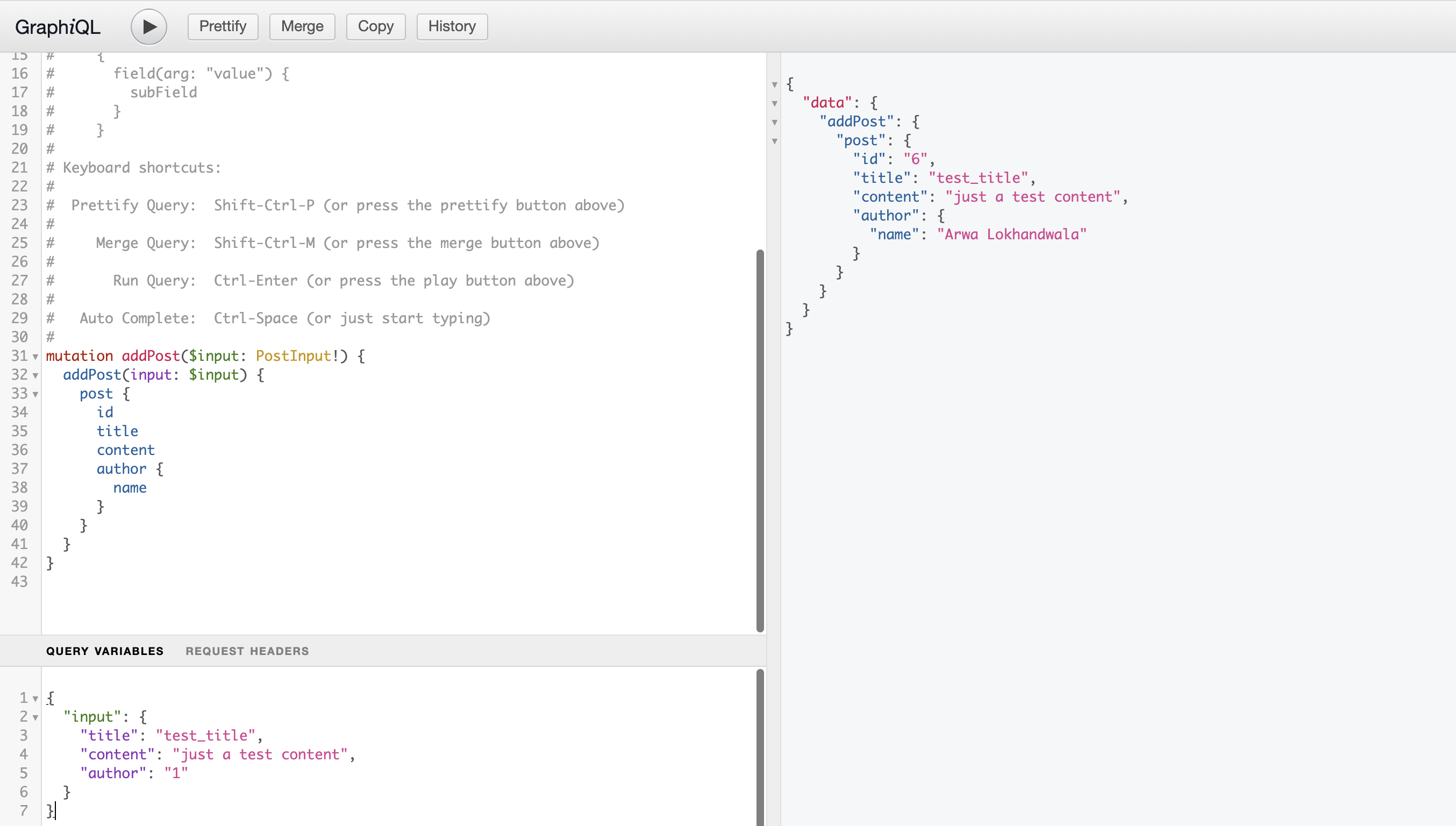Run the query with the play button
The image size is (1456, 826).
click(148, 27)
